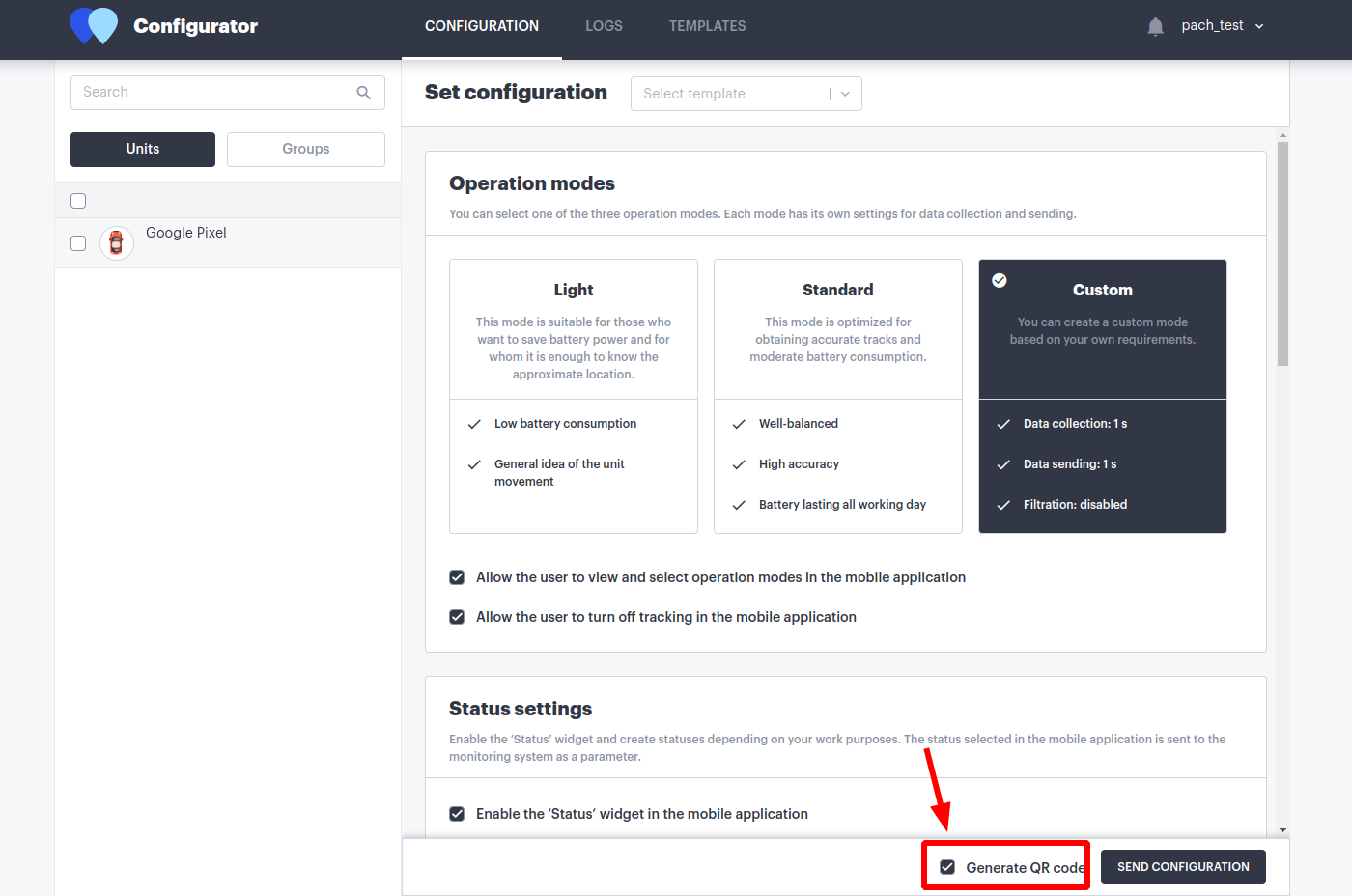Switch the list to Groups

(x=305, y=149)
